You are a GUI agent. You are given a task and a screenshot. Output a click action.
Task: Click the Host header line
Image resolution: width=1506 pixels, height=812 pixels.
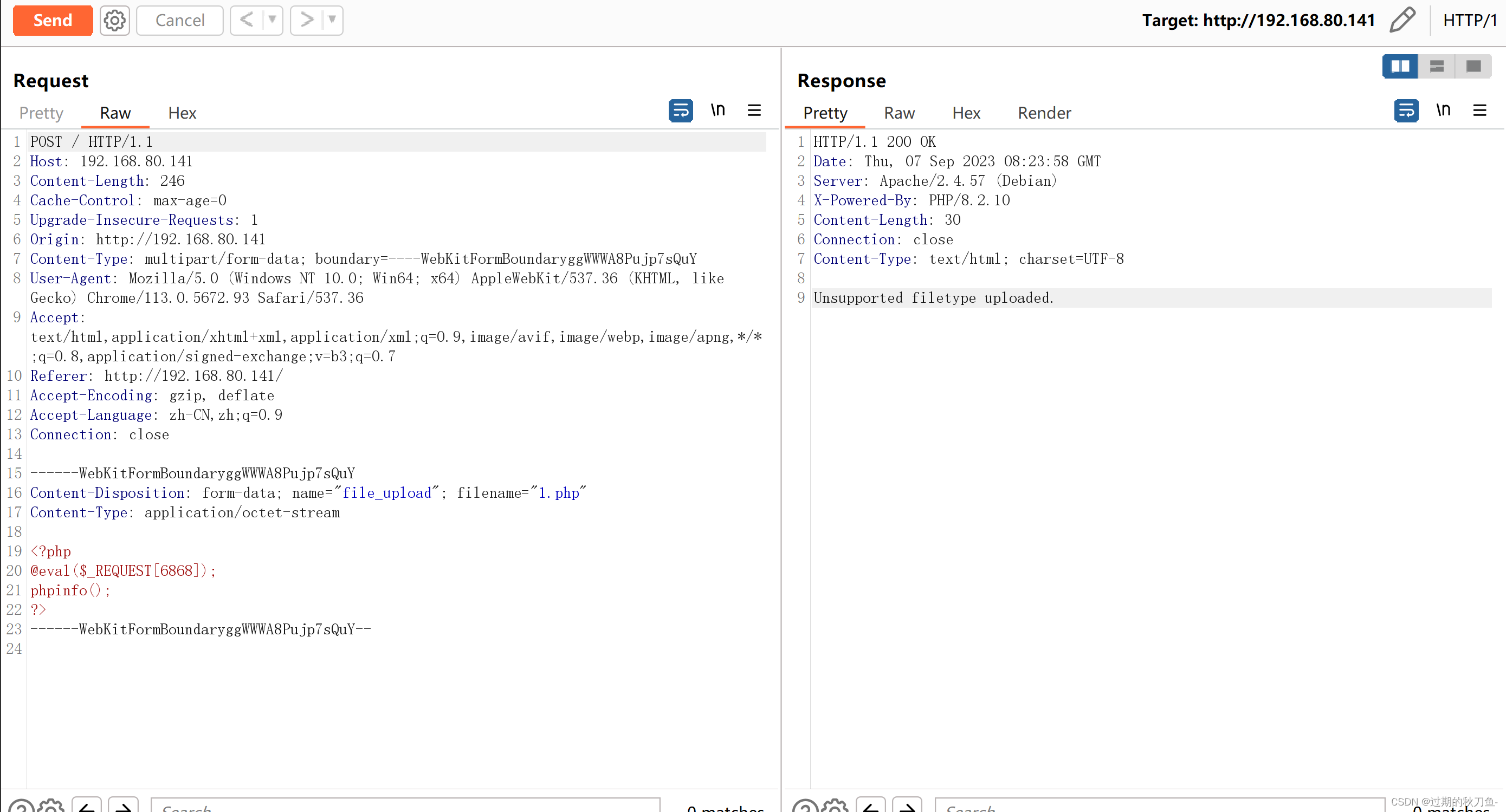coord(112,161)
